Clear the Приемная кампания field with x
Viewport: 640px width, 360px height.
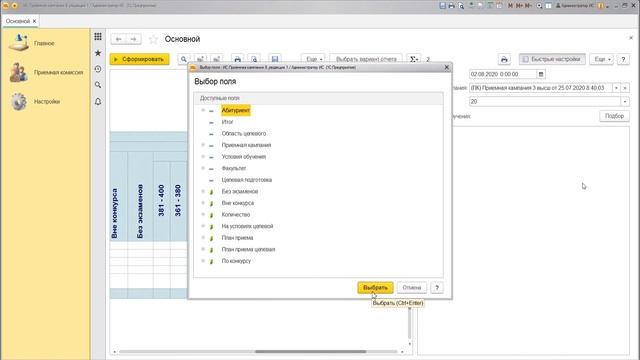(625, 88)
